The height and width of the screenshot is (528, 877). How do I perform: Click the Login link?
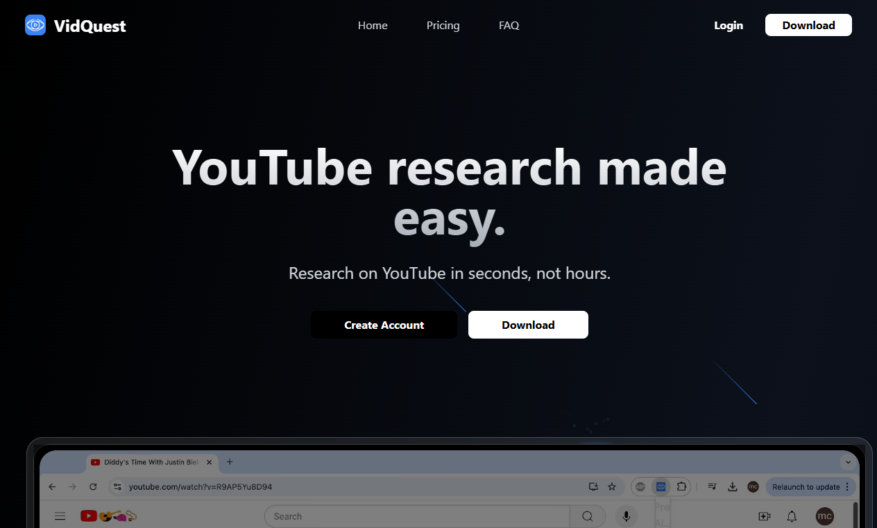728,25
